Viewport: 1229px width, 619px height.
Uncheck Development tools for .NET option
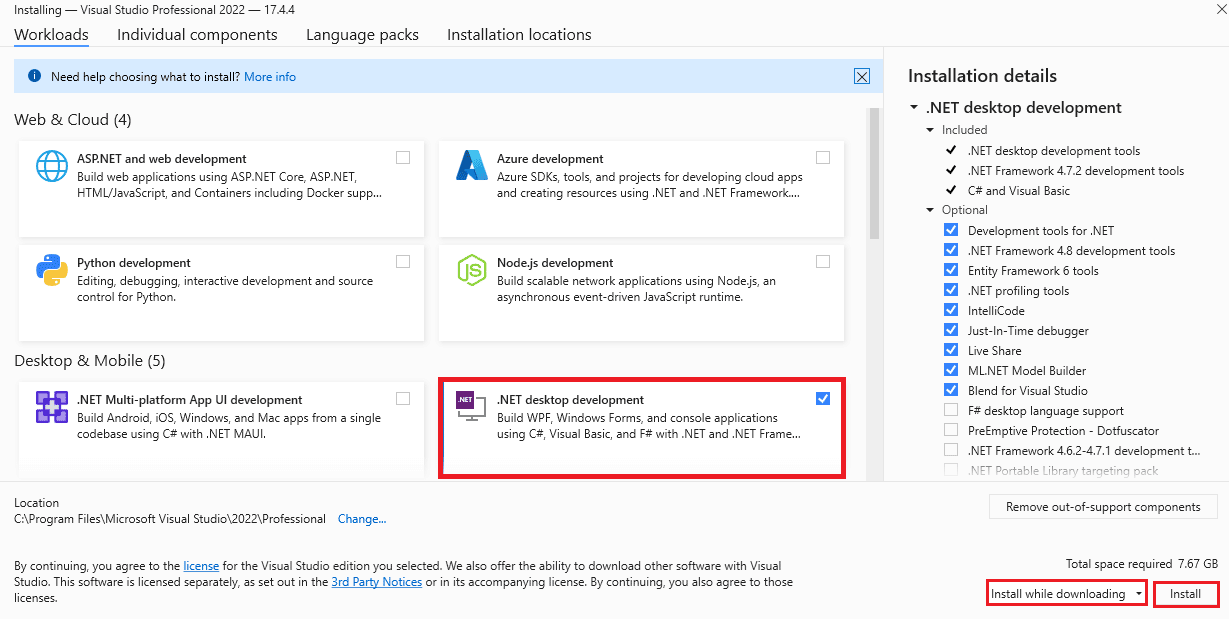coord(951,230)
